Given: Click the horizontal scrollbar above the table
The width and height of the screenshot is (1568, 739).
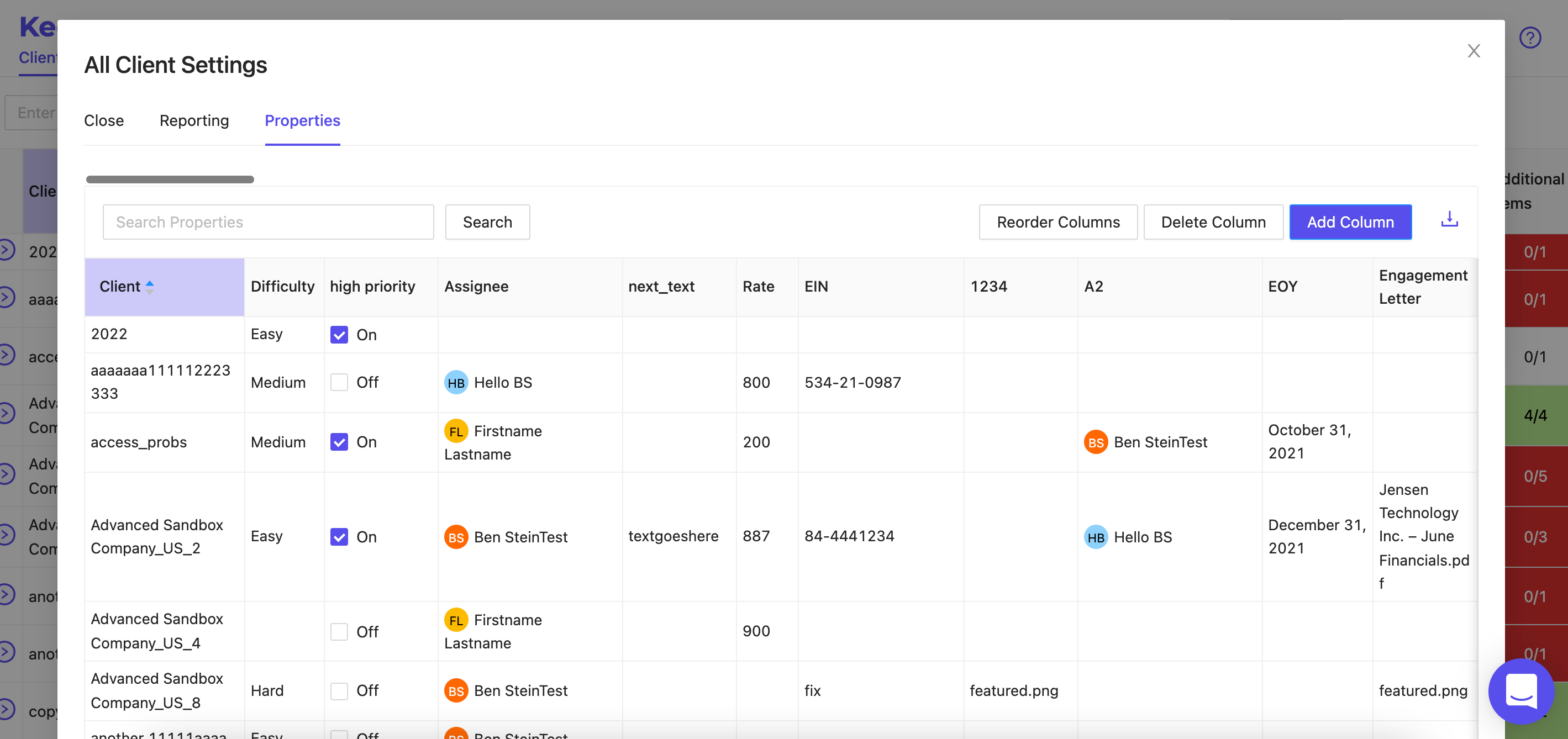Looking at the screenshot, I should (170, 180).
